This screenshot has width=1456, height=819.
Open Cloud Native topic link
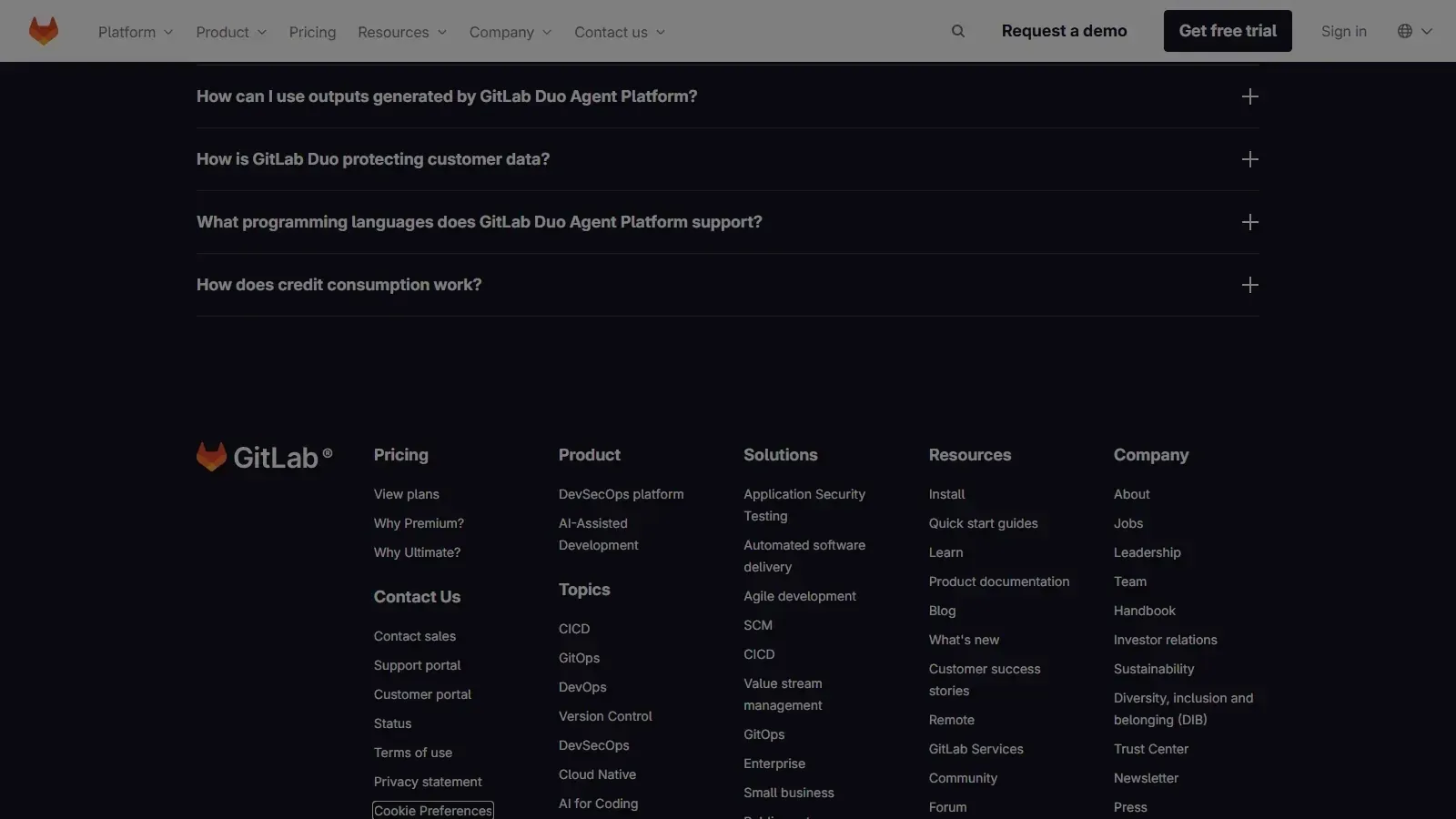[597, 774]
